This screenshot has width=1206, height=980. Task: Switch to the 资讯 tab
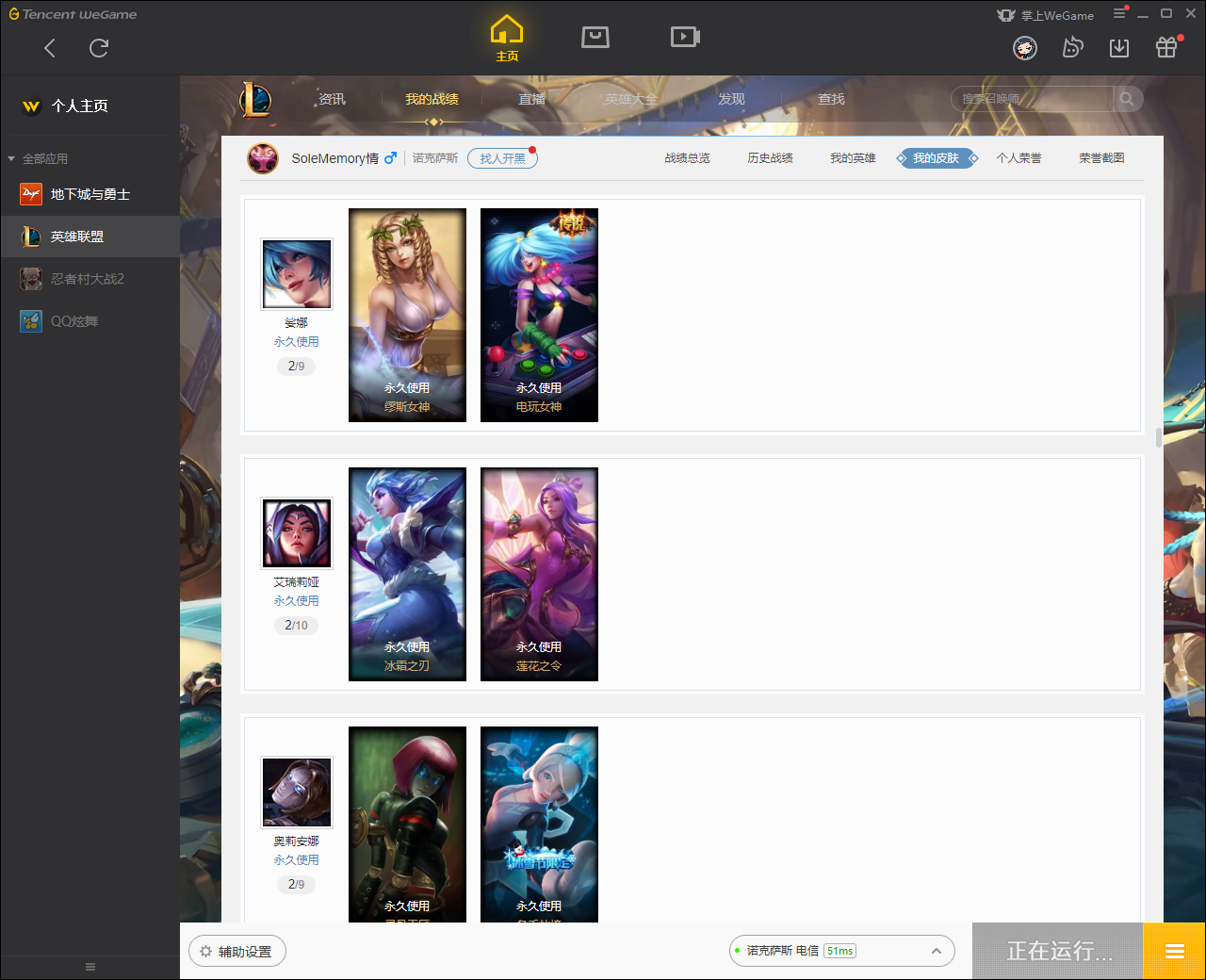[x=332, y=99]
